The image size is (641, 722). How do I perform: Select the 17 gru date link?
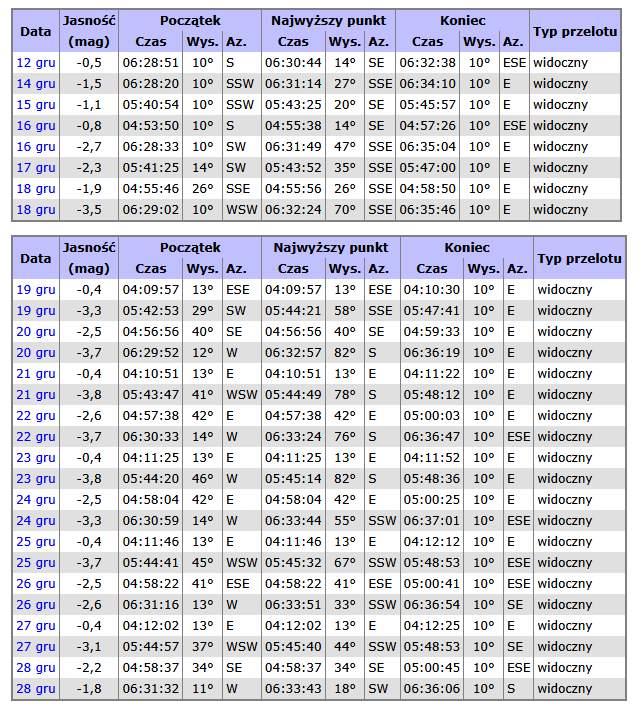(x=36, y=167)
